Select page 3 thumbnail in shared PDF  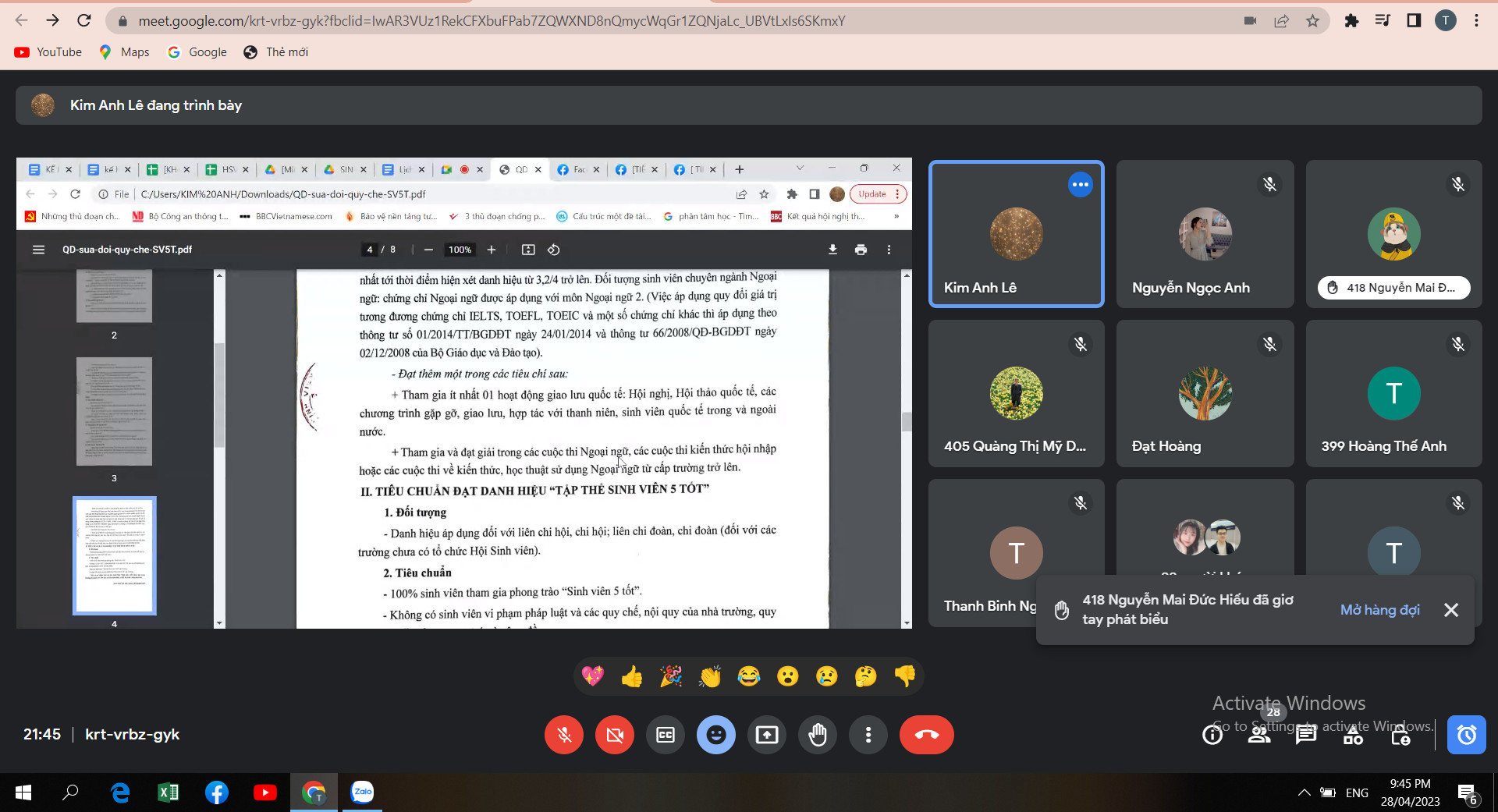pyautogui.click(x=114, y=411)
